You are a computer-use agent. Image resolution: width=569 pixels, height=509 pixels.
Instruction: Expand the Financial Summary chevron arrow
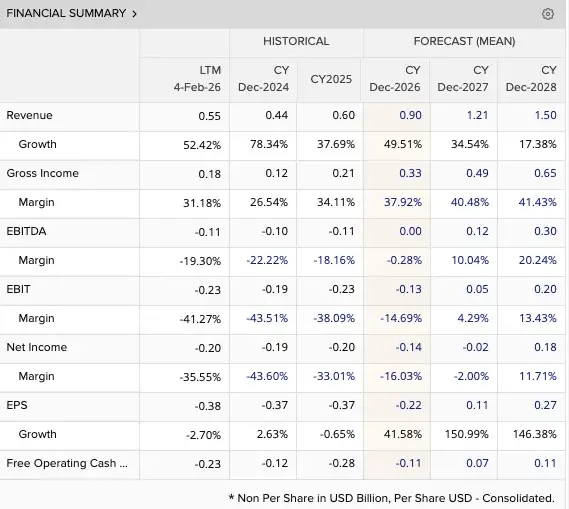pos(135,14)
